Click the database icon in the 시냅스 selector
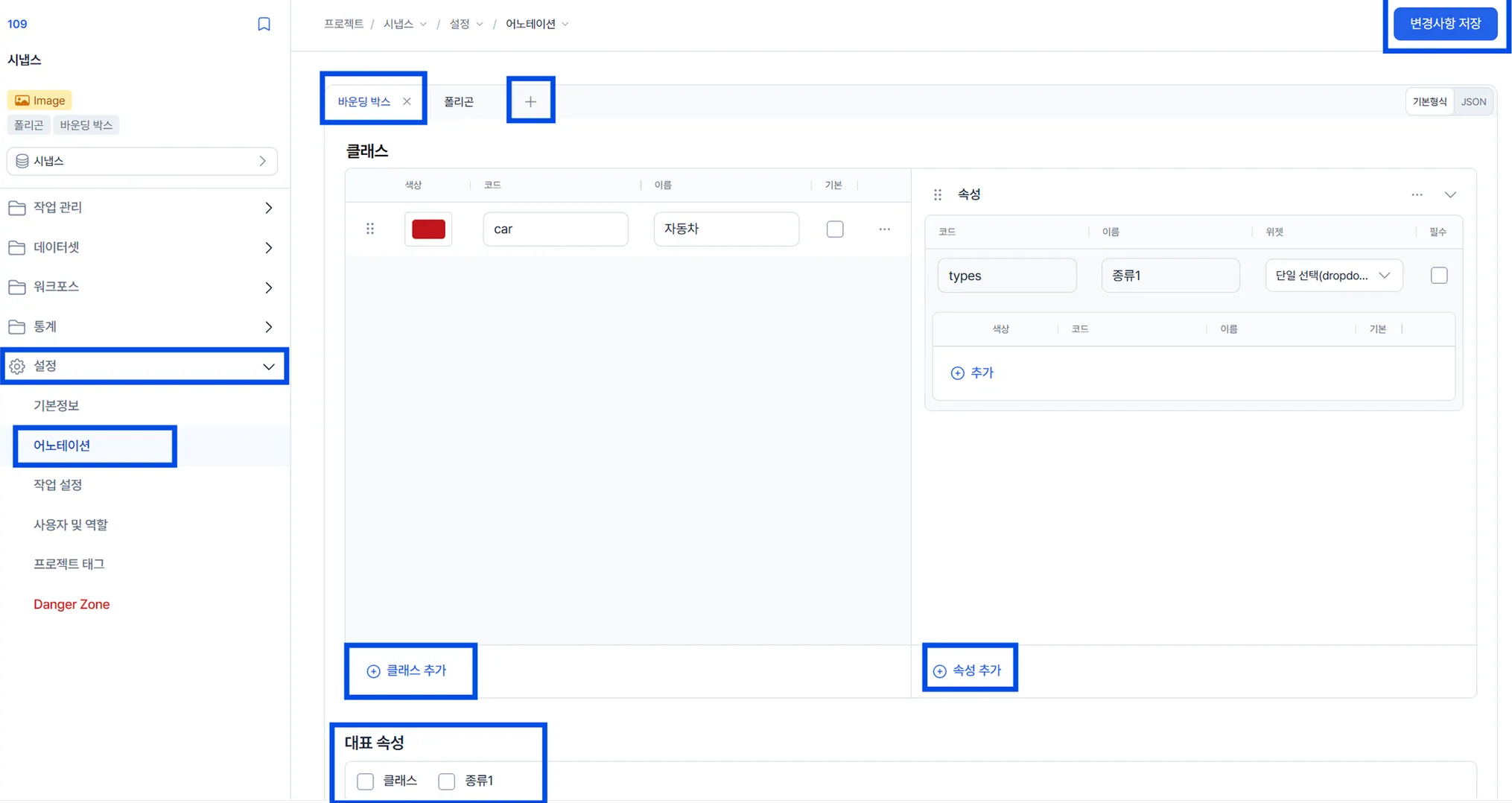1512x803 pixels. click(x=22, y=161)
